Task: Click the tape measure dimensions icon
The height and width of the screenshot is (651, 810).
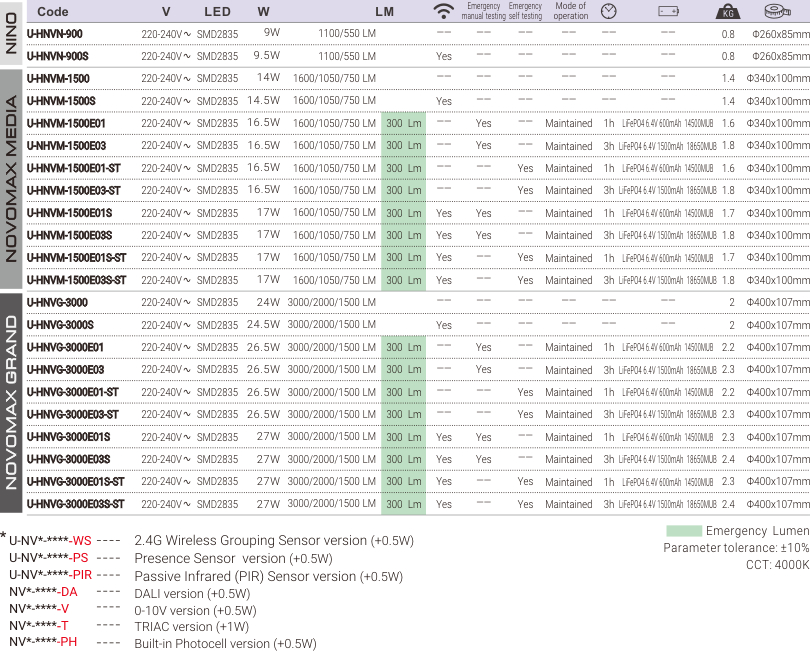Action: [x=777, y=11]
